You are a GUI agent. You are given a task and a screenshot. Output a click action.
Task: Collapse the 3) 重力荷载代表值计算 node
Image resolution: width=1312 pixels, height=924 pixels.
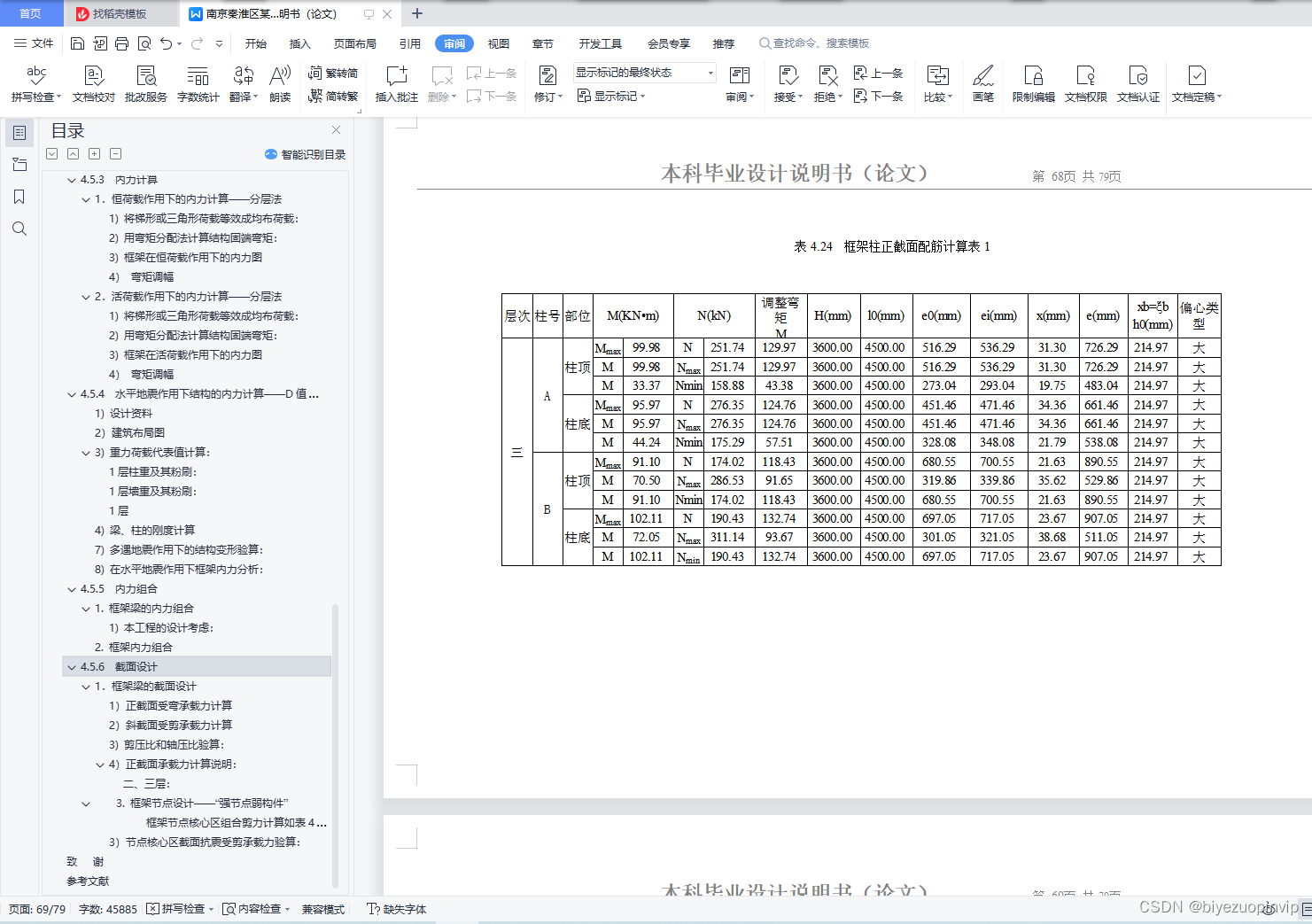pyautogui.click(x=86, y=453)
